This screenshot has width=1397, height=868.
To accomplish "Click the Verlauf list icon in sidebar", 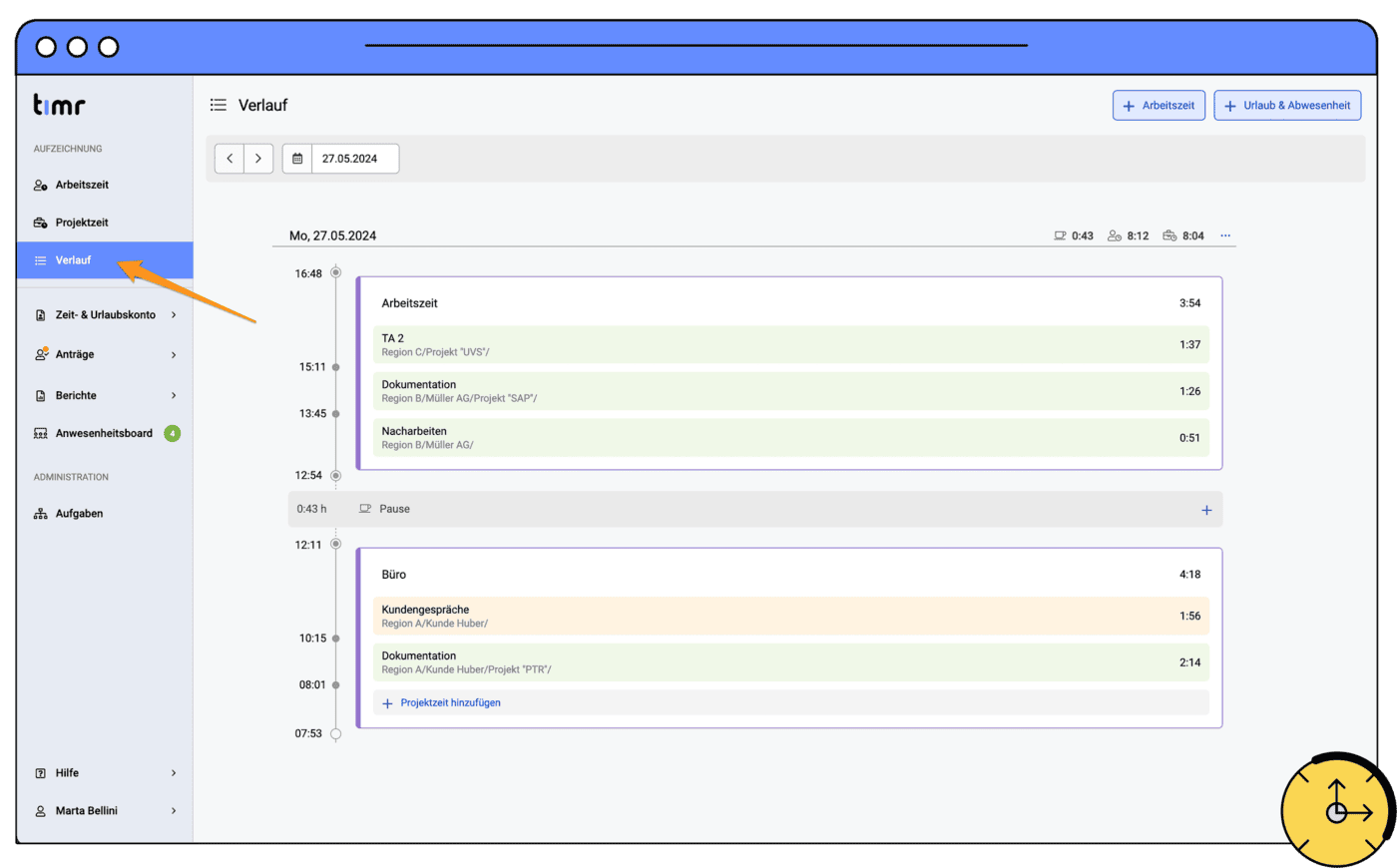I will 41,260.
